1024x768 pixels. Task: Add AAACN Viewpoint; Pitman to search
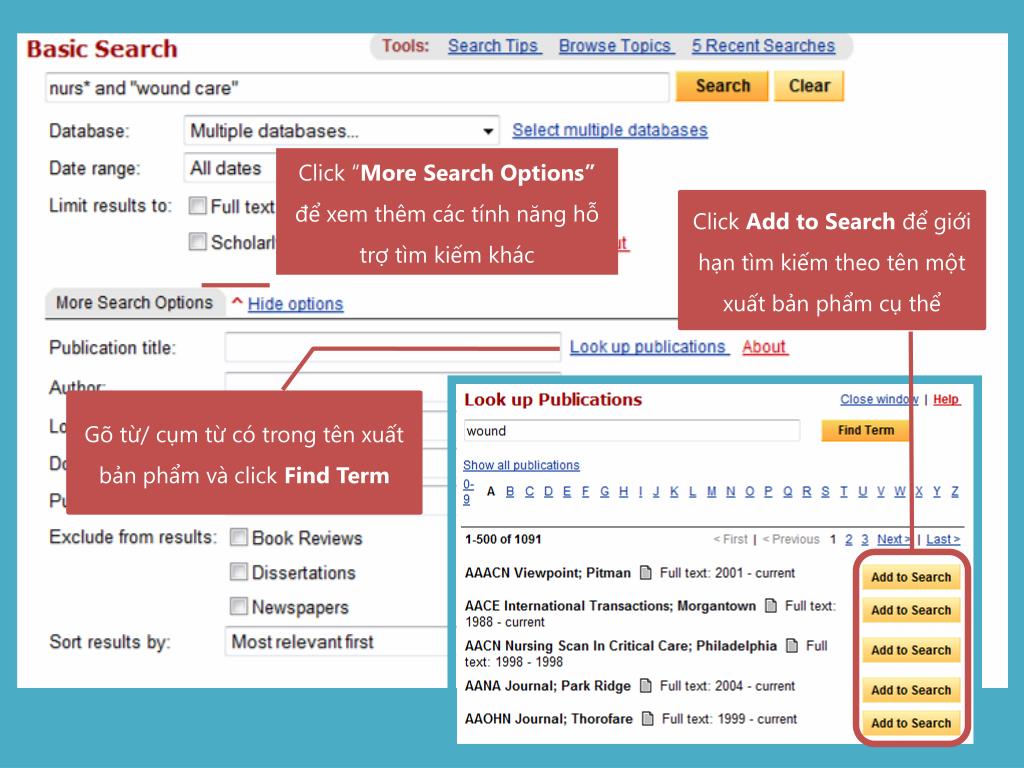[911, 577]
